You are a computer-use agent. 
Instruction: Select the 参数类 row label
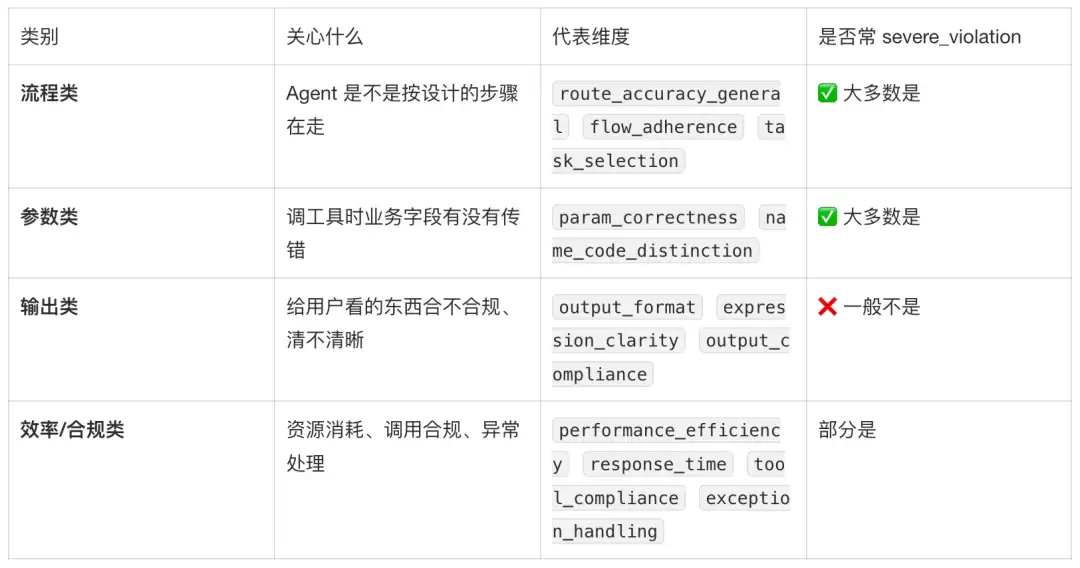pos(49,217)
